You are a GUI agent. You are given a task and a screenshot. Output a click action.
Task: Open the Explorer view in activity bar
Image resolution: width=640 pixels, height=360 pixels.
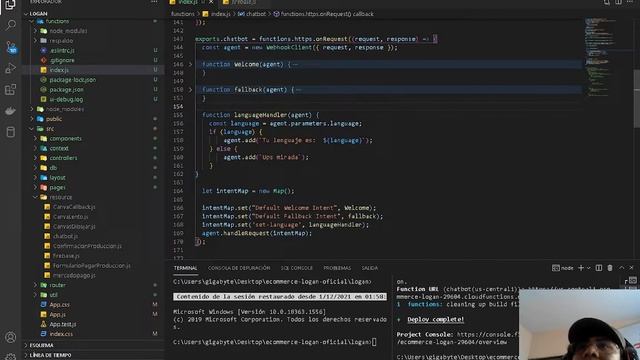click(x=10, y=5)
